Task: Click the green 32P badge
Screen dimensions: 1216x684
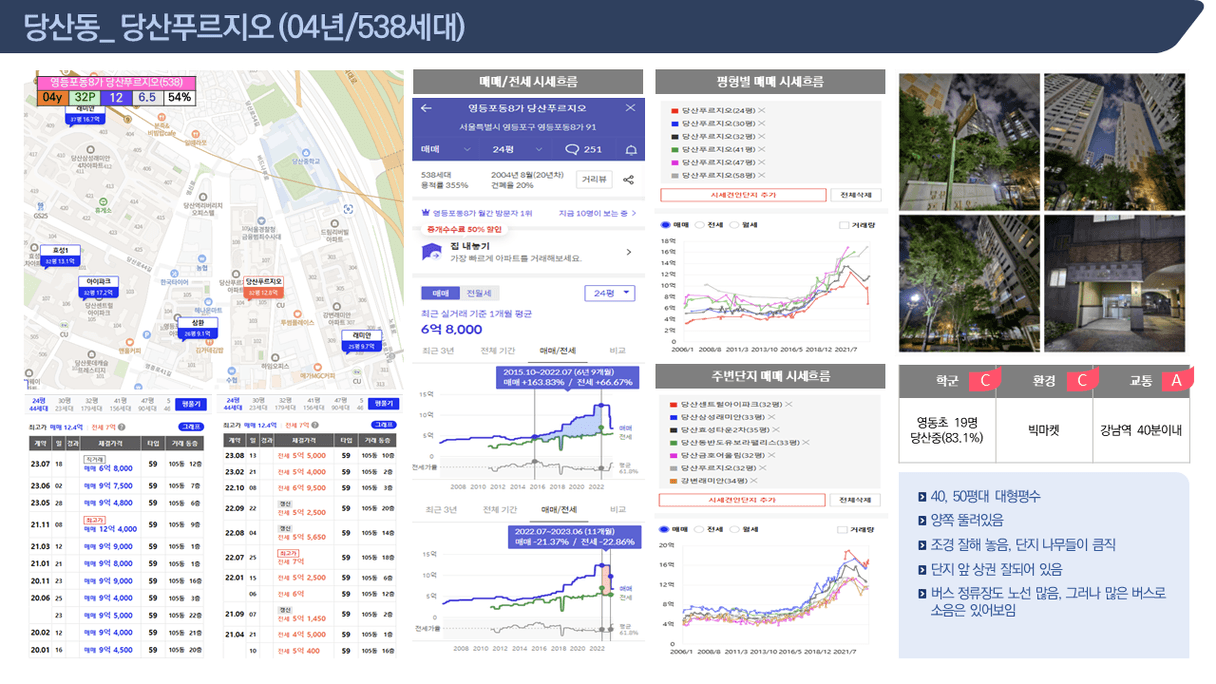Action: click(x=84, y=97)
